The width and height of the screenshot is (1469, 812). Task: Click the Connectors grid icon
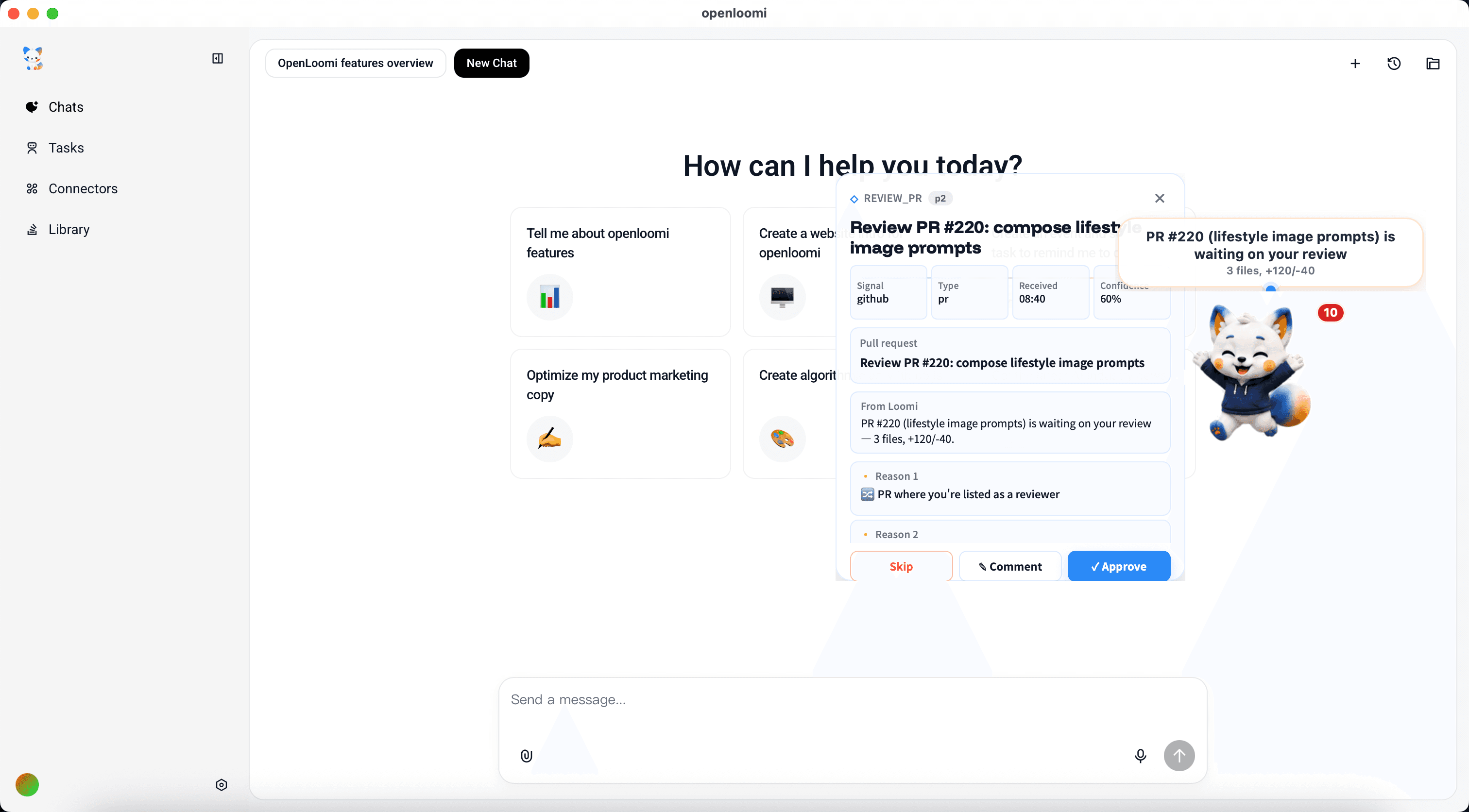[x=32, y=188]
